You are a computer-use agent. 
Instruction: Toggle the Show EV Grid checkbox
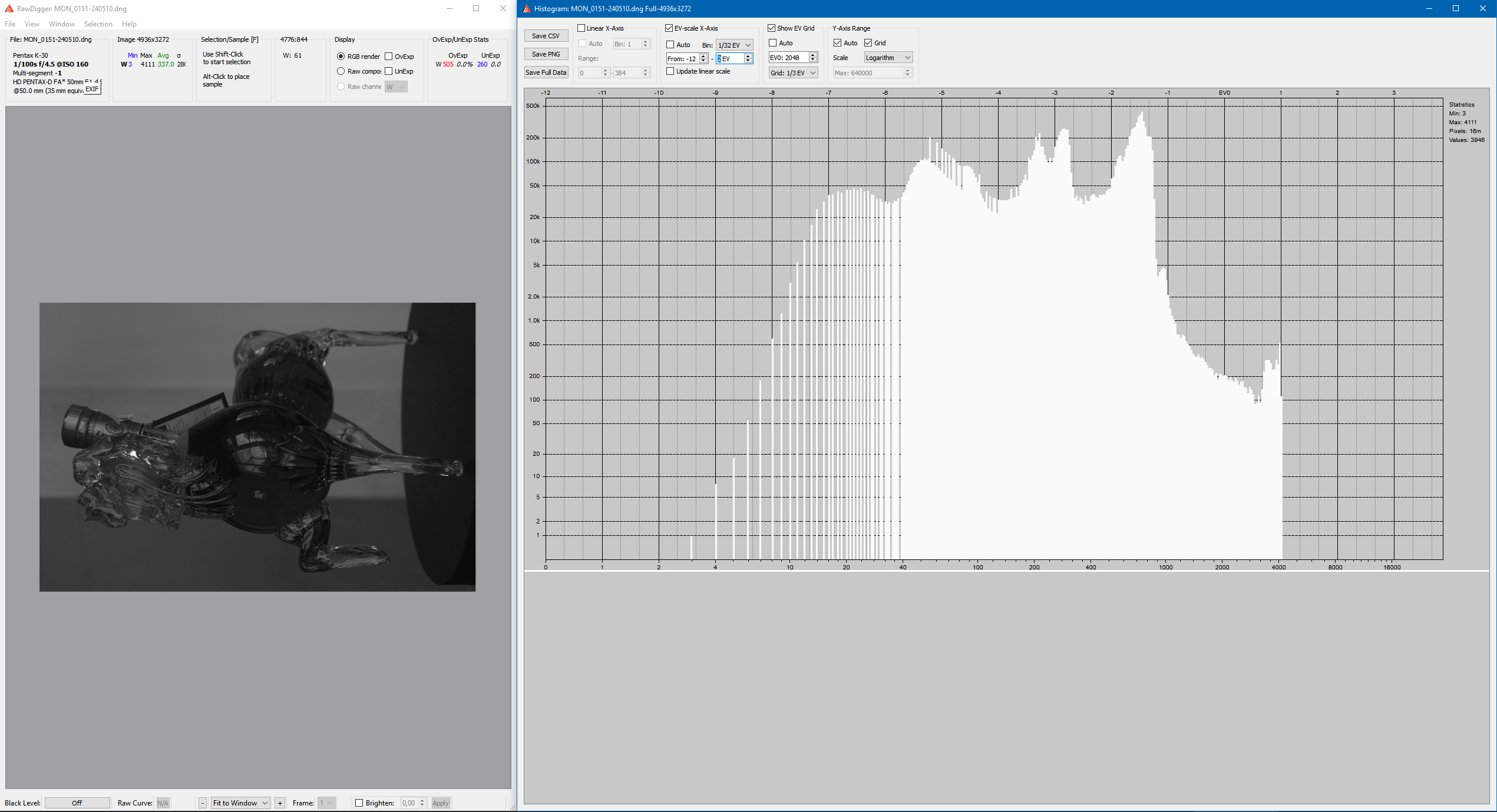click(771, 28)
